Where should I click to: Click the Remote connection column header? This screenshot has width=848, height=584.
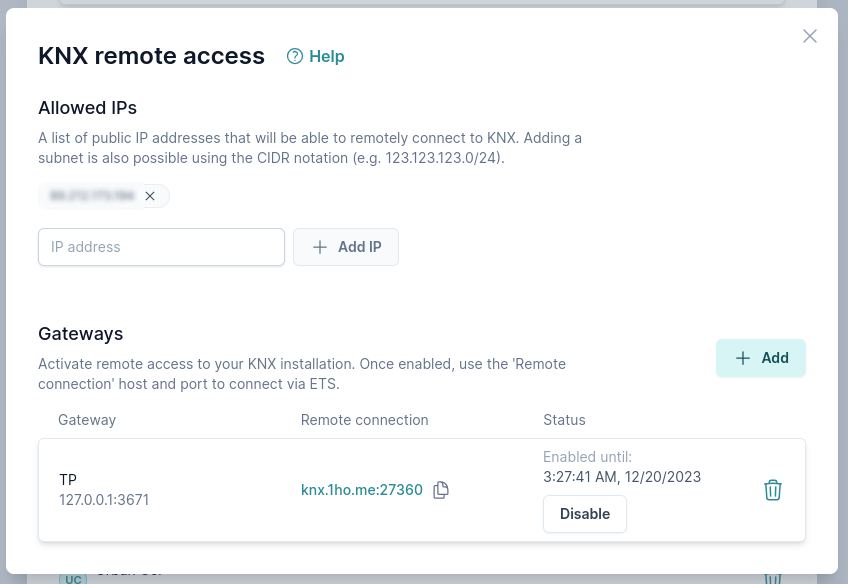(x=364, y=420)
